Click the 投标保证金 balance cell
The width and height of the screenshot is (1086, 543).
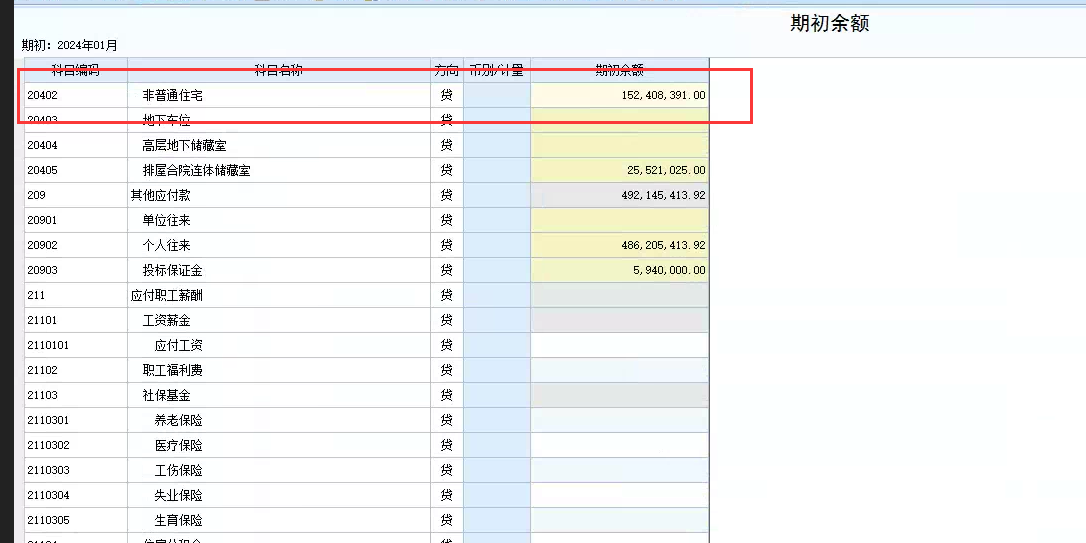point(620,270)
